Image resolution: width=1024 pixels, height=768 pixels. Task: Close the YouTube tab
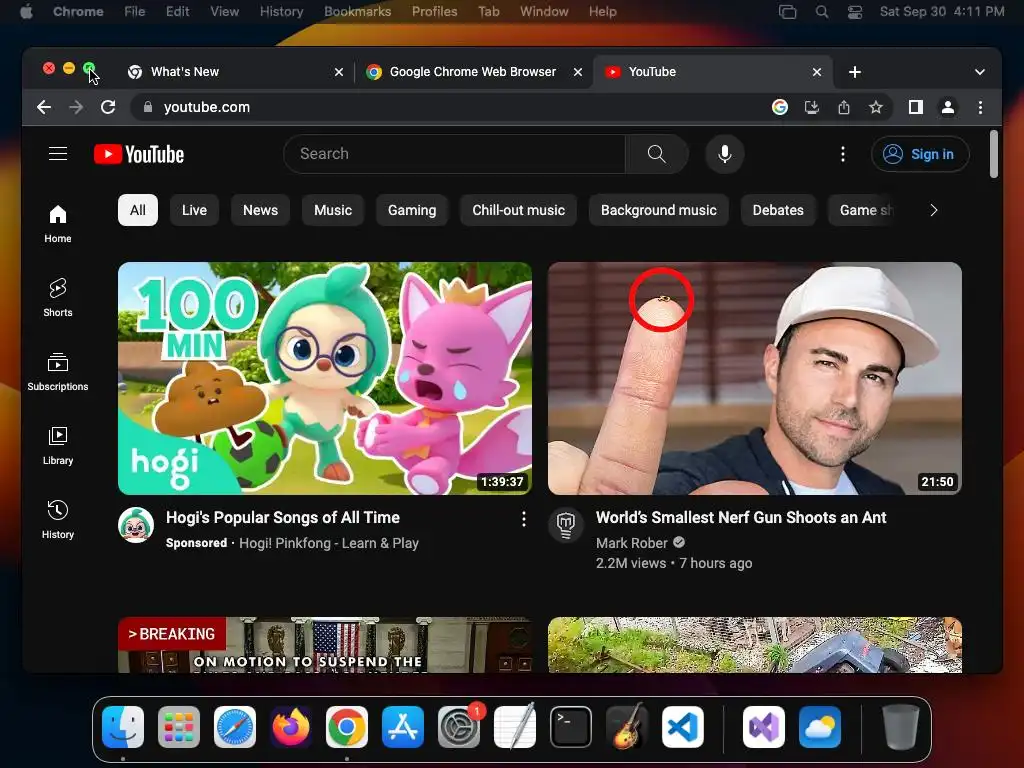816,72
